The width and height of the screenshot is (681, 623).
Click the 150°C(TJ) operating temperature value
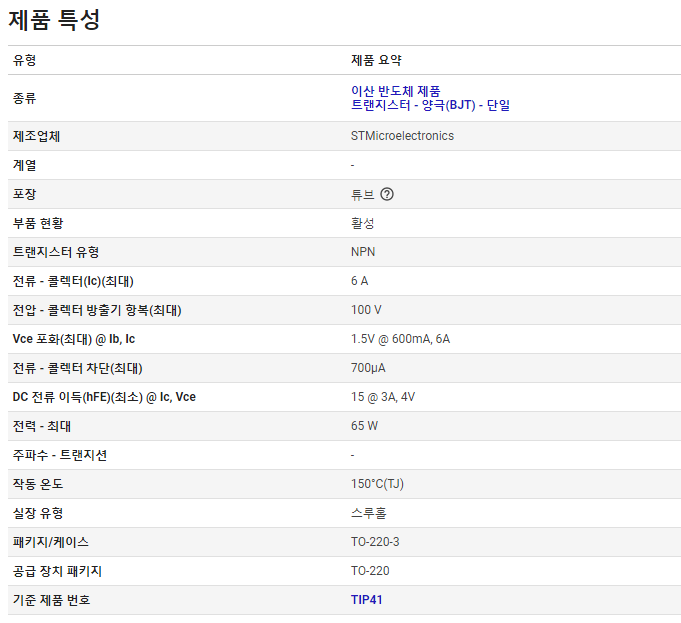[x=377, y=484]
